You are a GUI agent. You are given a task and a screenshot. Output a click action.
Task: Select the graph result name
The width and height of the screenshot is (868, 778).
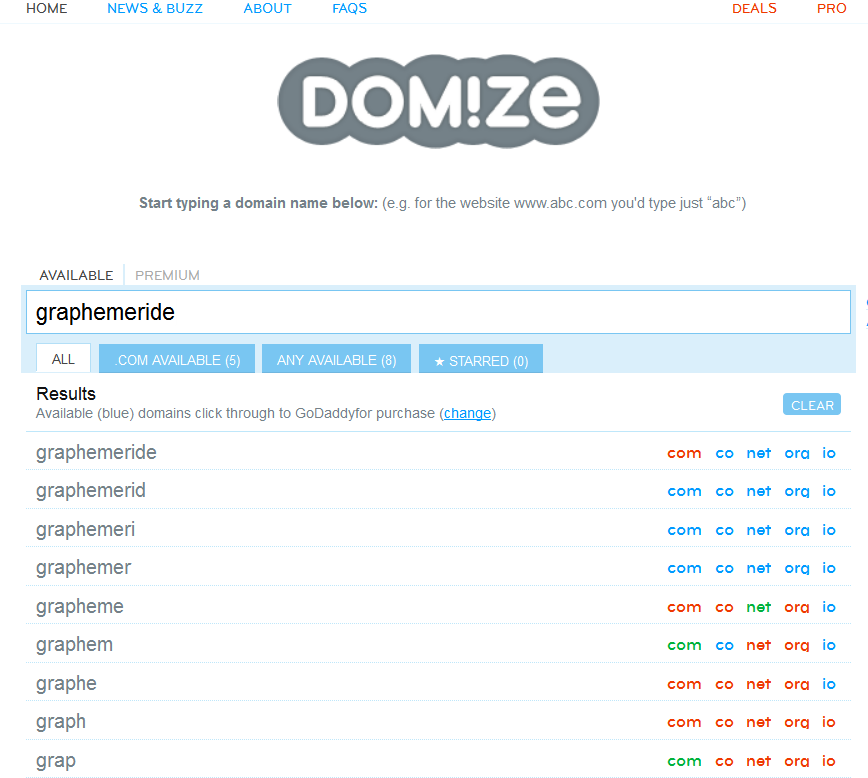point(61,722)
